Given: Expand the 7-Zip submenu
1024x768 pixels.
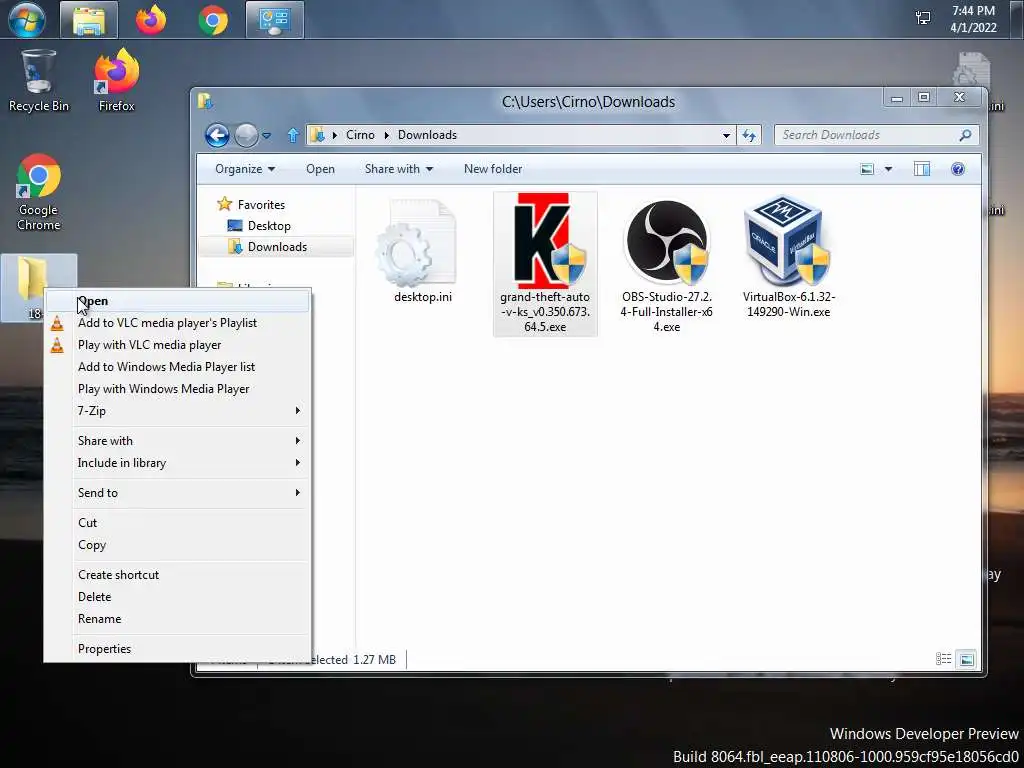Looking at the screenshot, I should (177, 411).
